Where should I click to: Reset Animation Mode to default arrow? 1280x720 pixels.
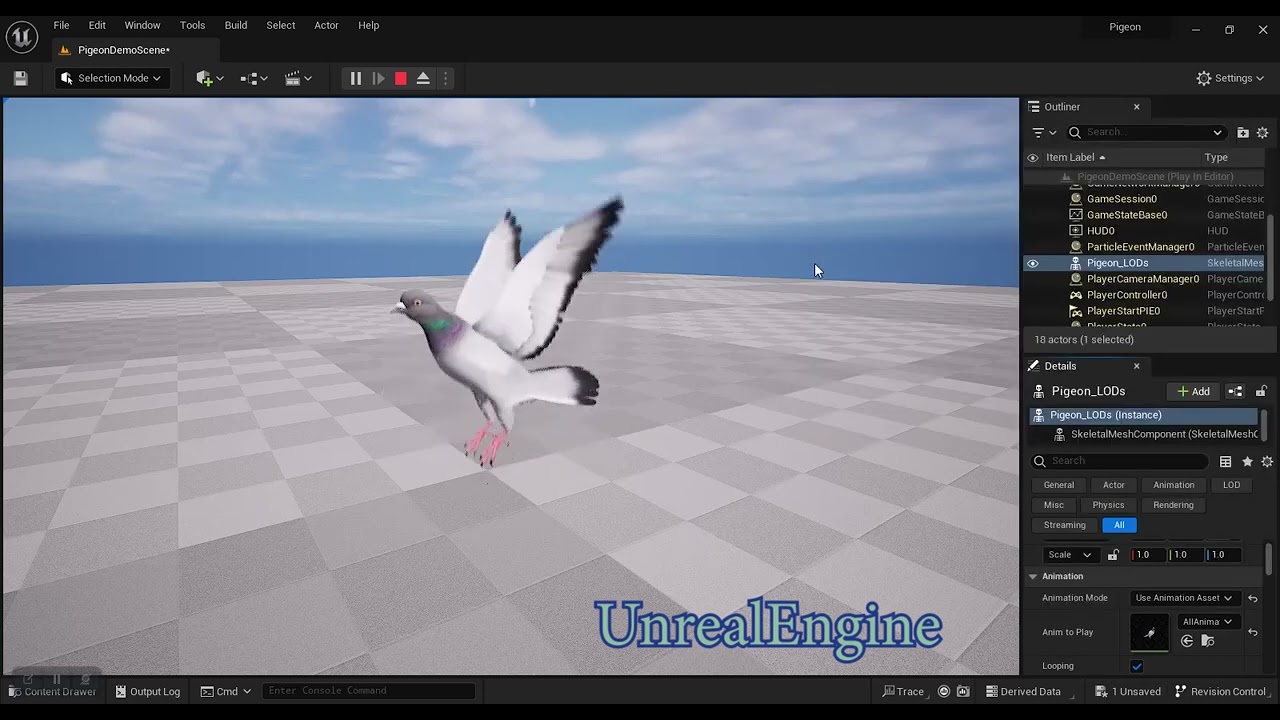point(1252,598)
